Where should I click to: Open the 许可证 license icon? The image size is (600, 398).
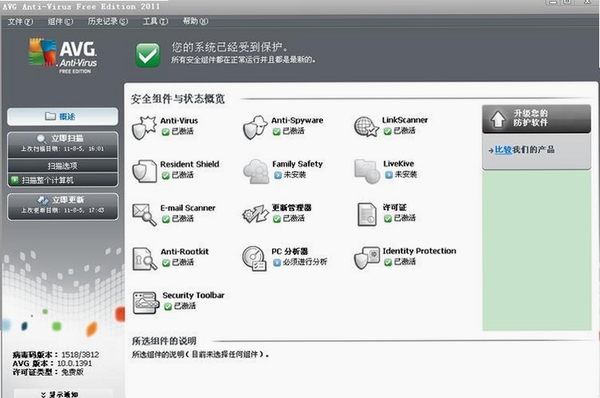point(367,214)
